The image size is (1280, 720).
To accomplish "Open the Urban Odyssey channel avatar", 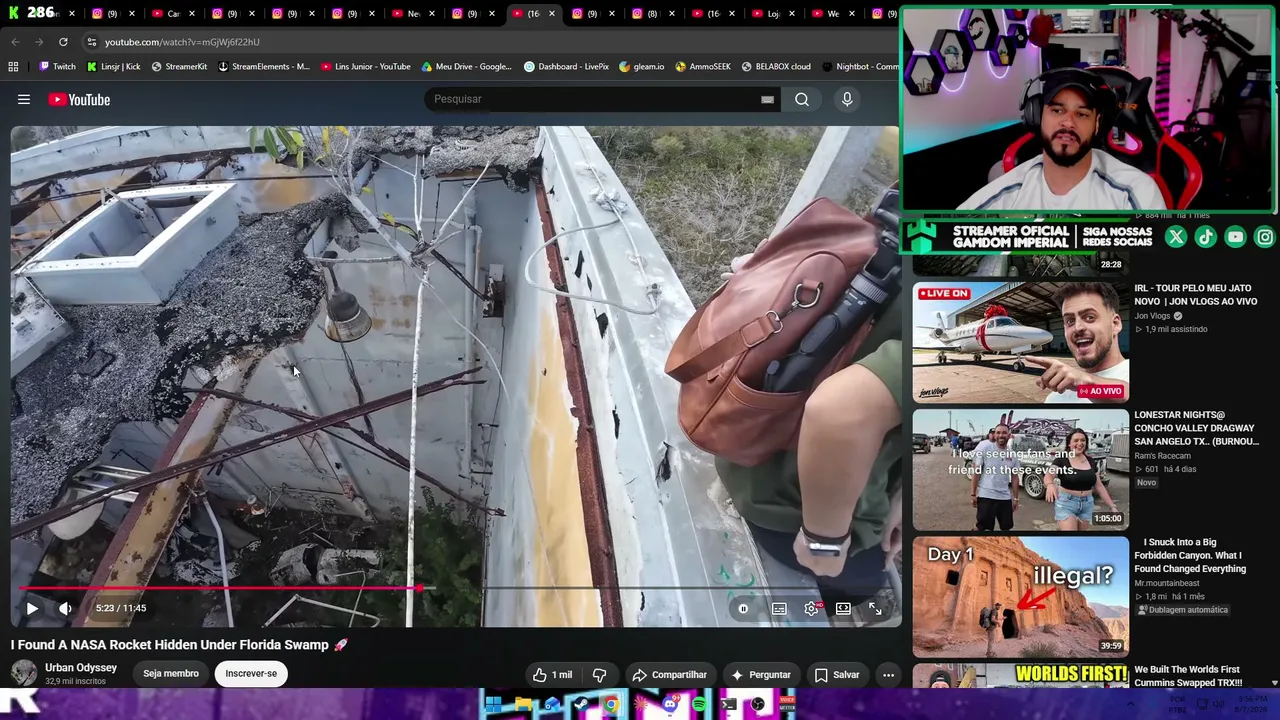I will pyautogui.click(x=24, y=674).
